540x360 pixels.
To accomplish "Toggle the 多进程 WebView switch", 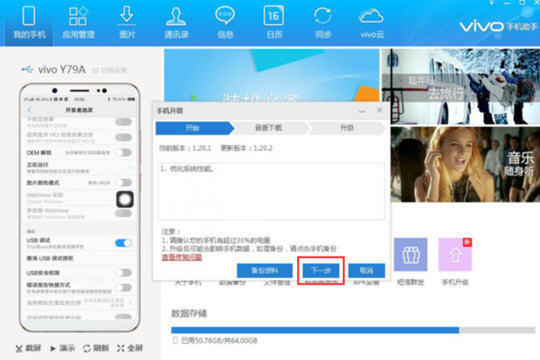I will 123,213.
